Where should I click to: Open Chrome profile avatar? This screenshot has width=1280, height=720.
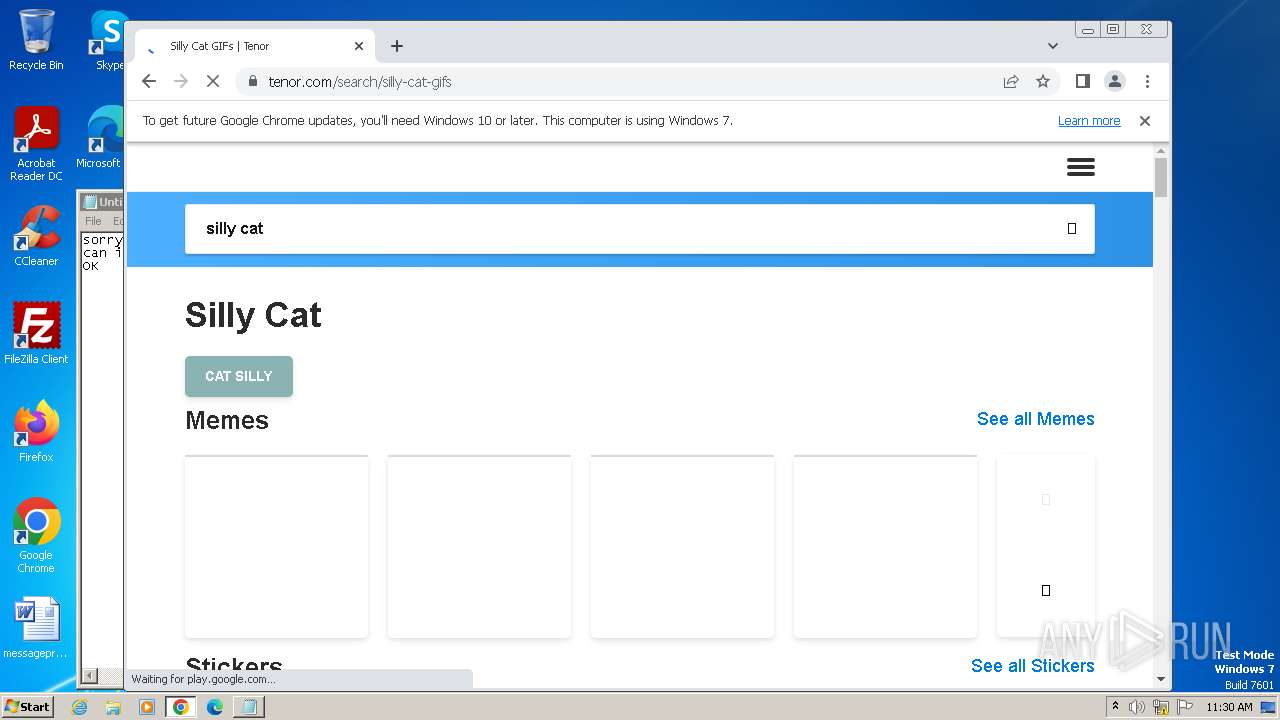tap(1115, 81)
